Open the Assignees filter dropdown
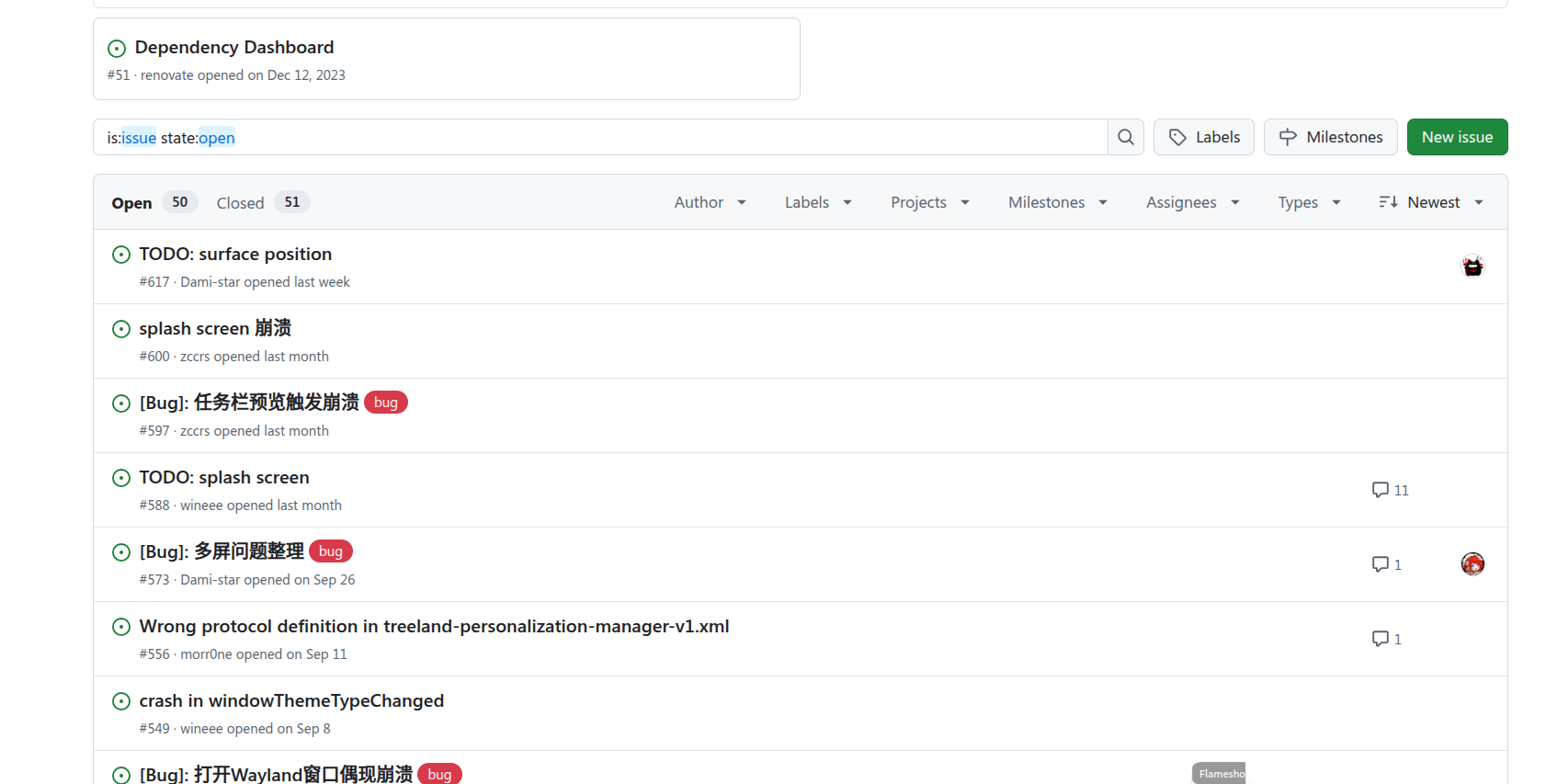Screen dimensions: 1546x784 coord(1193,202)
